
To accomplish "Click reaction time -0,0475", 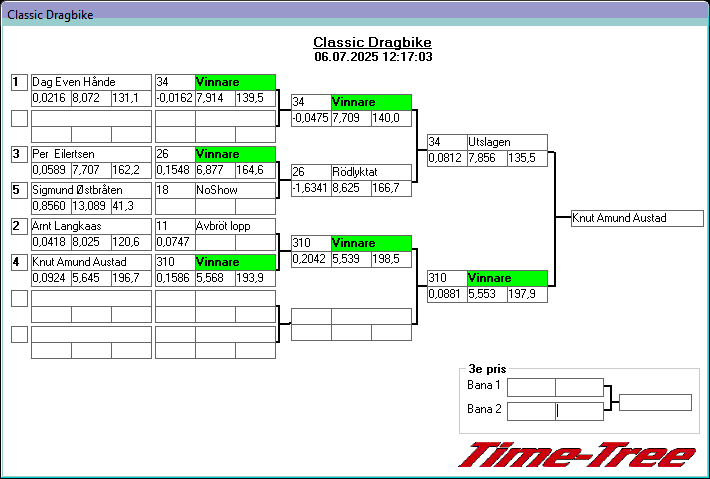I will tap(311, 119).
